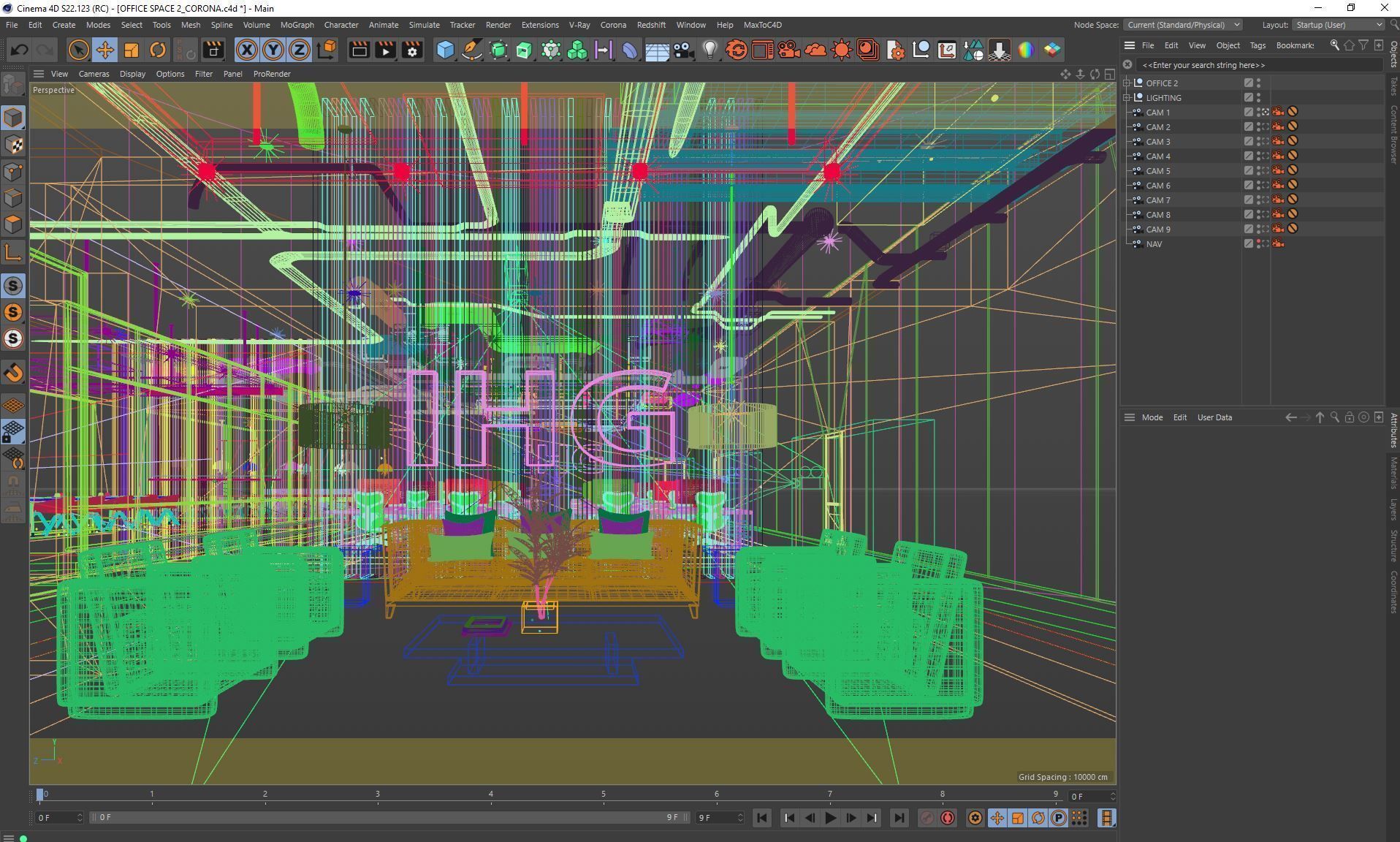
Task: Toggle visibility dots for CAM 3
Action: click(1258, 141)
